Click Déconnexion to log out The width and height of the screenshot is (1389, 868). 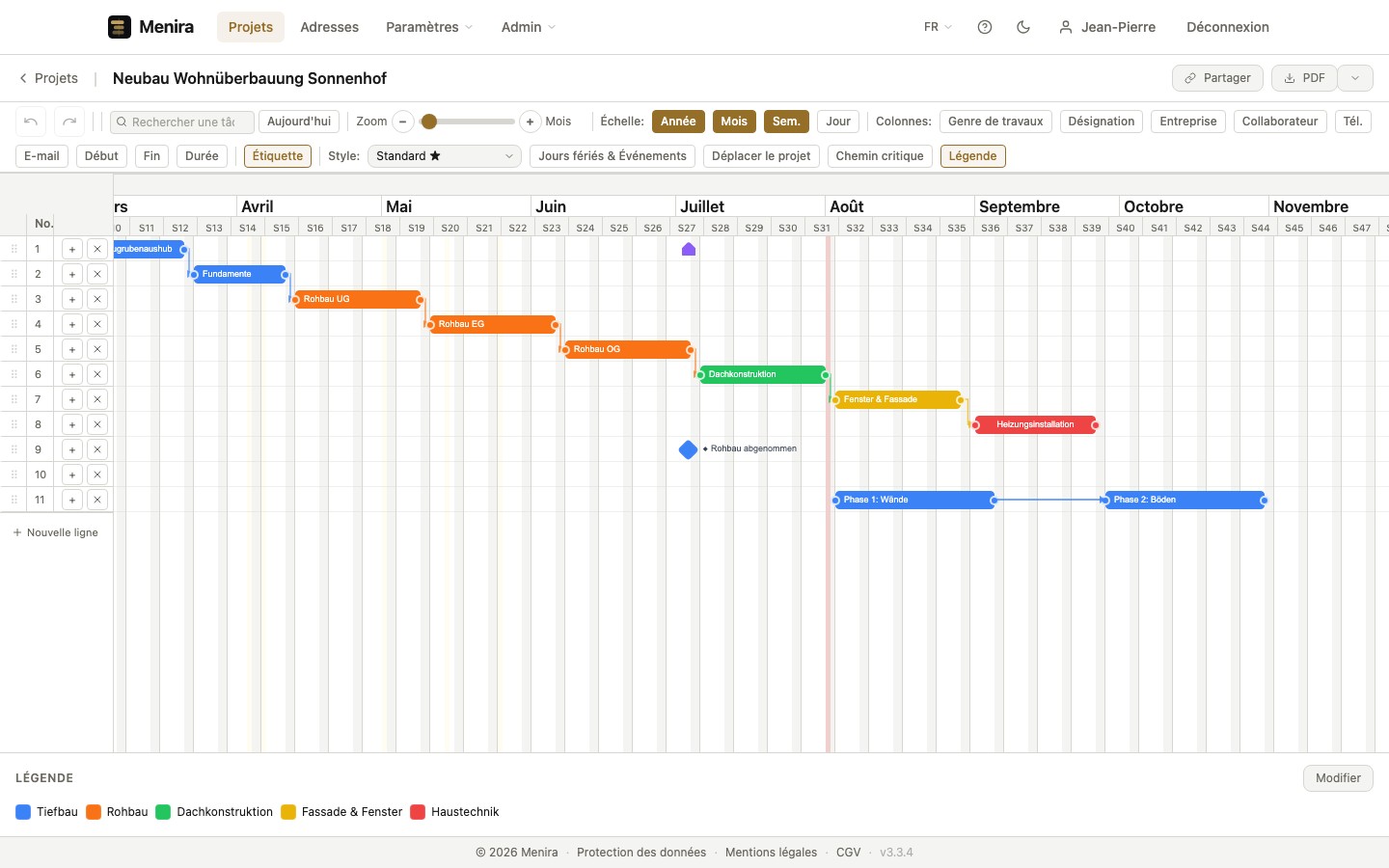[x=1228, y=27]
